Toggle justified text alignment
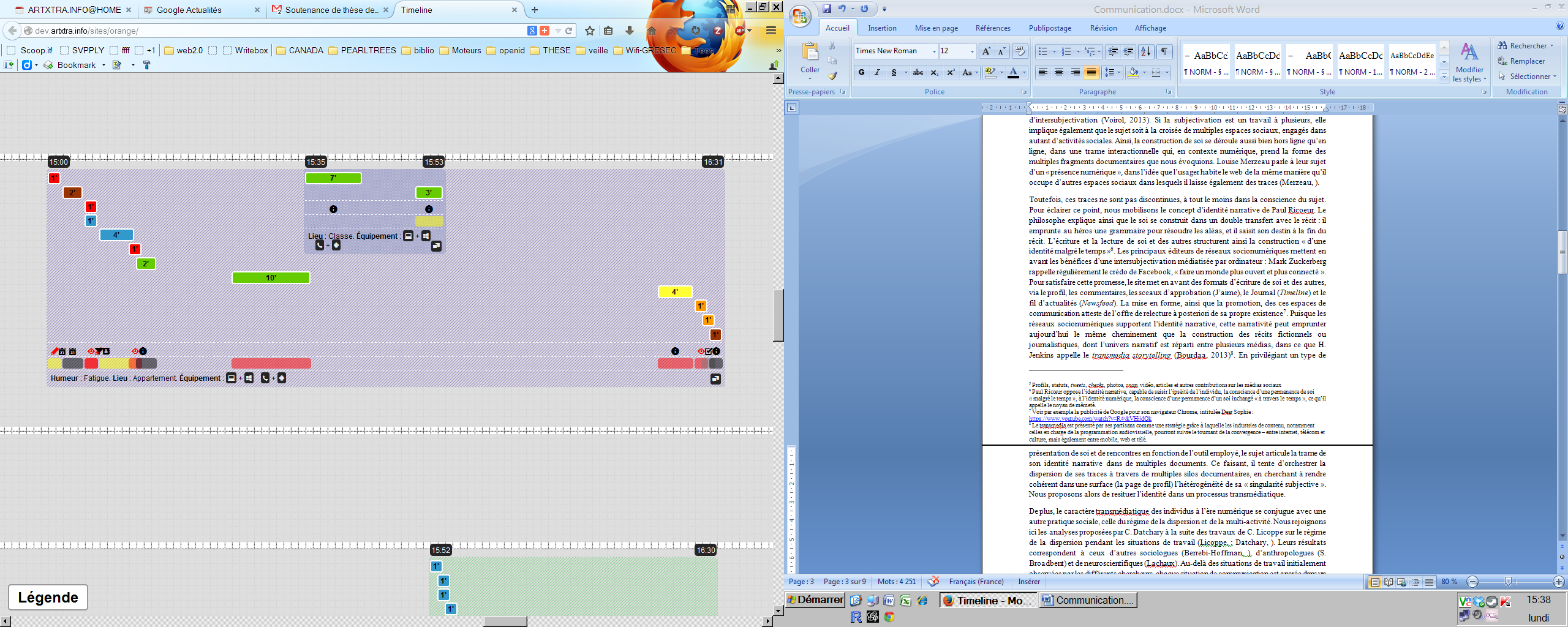 1091,72
